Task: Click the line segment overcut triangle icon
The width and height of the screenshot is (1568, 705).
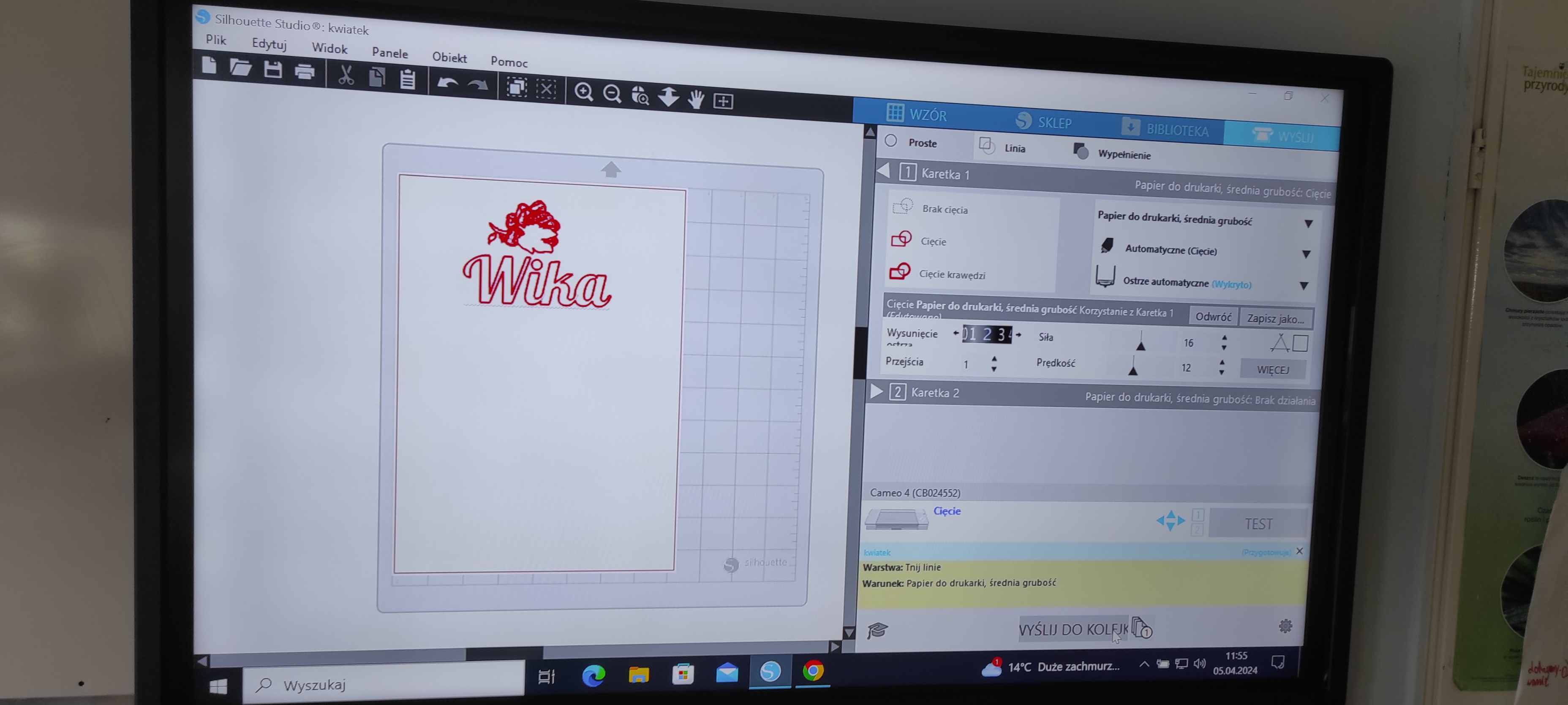Action: [1279, 343]
